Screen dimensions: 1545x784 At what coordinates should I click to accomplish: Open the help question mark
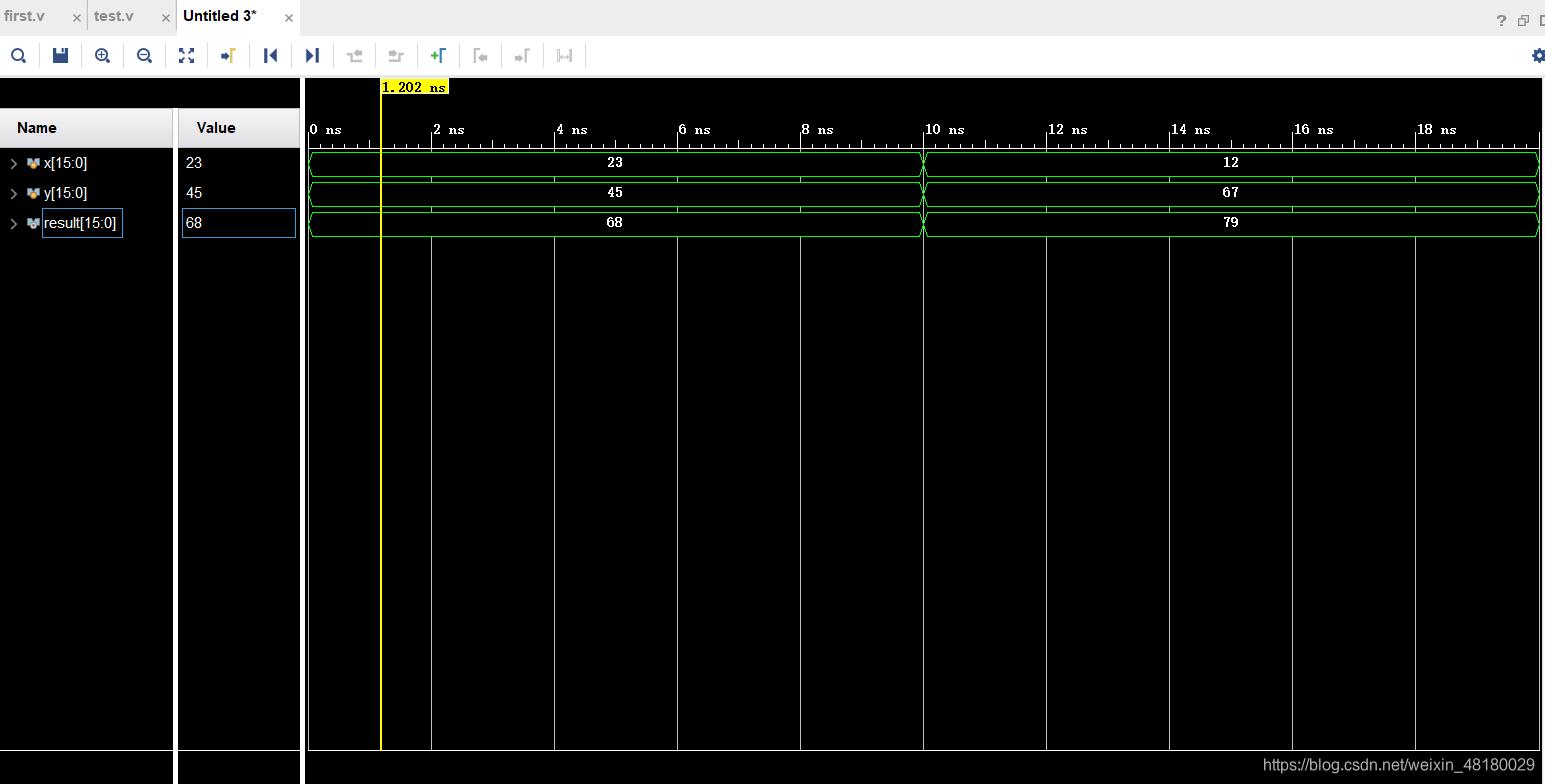1501,20
